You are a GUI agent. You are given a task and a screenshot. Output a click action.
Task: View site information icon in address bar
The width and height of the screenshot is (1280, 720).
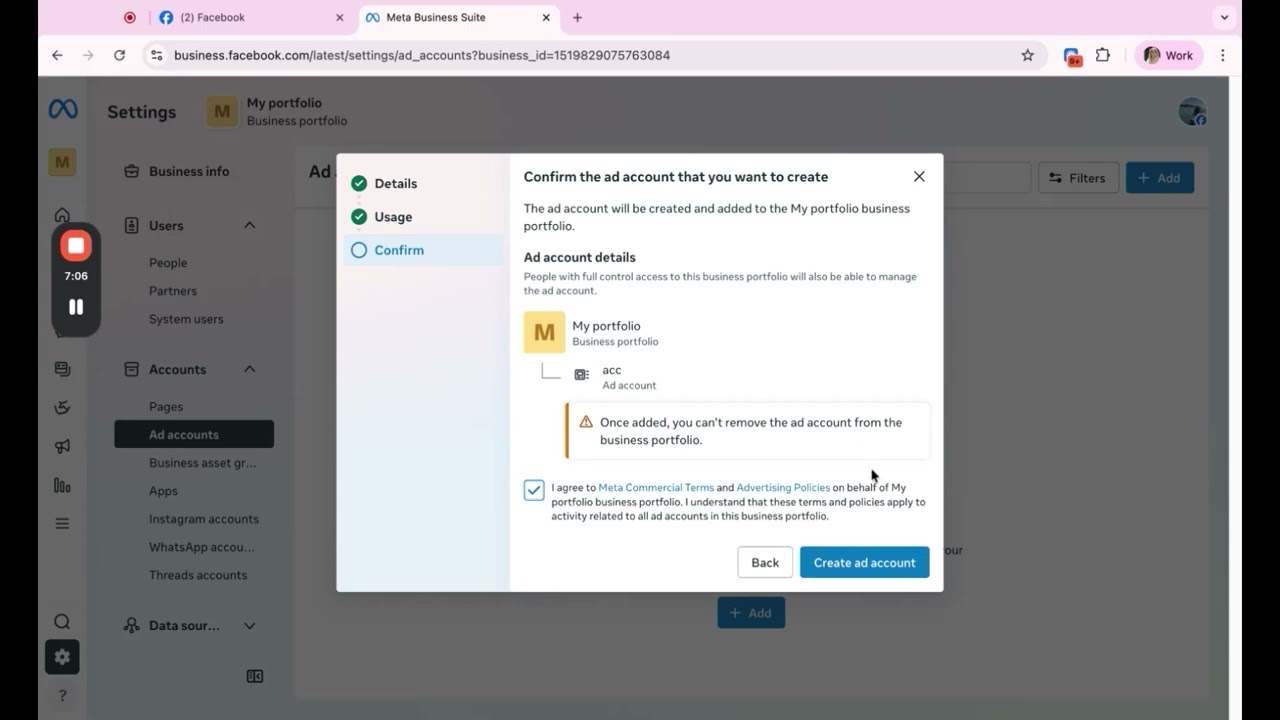[156, 55]
